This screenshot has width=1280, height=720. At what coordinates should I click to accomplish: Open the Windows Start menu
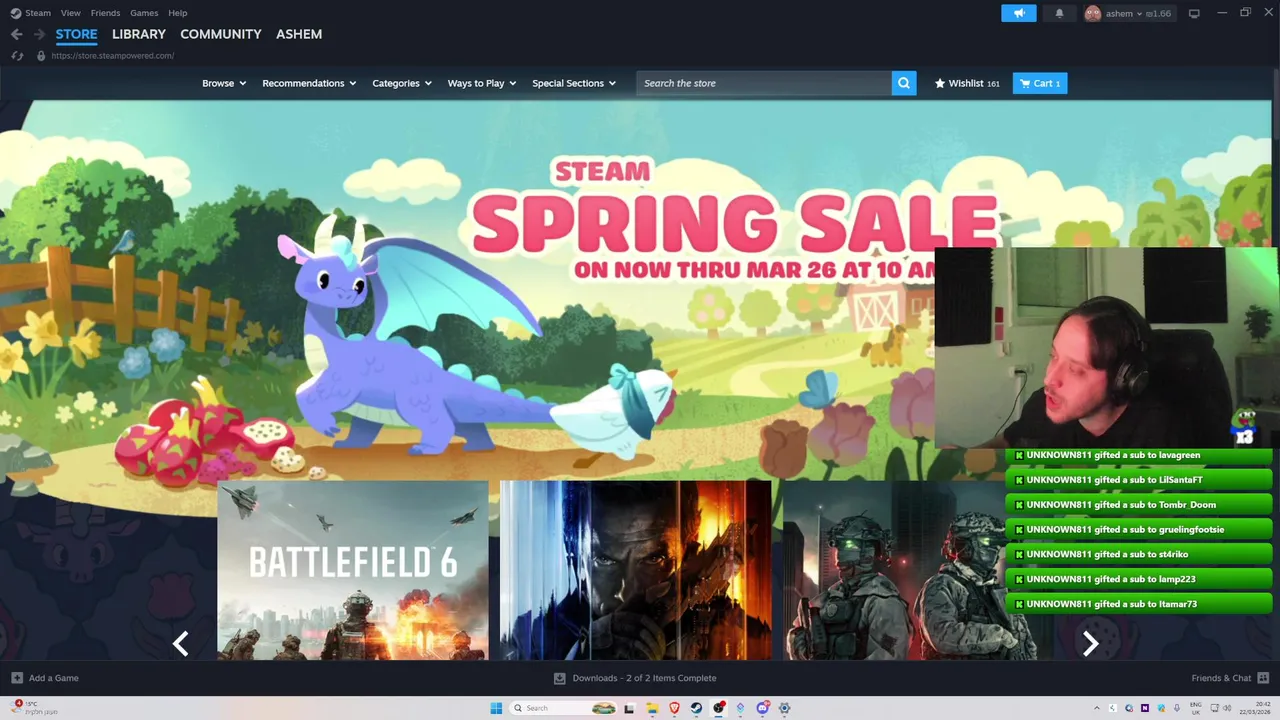[496, 708]
